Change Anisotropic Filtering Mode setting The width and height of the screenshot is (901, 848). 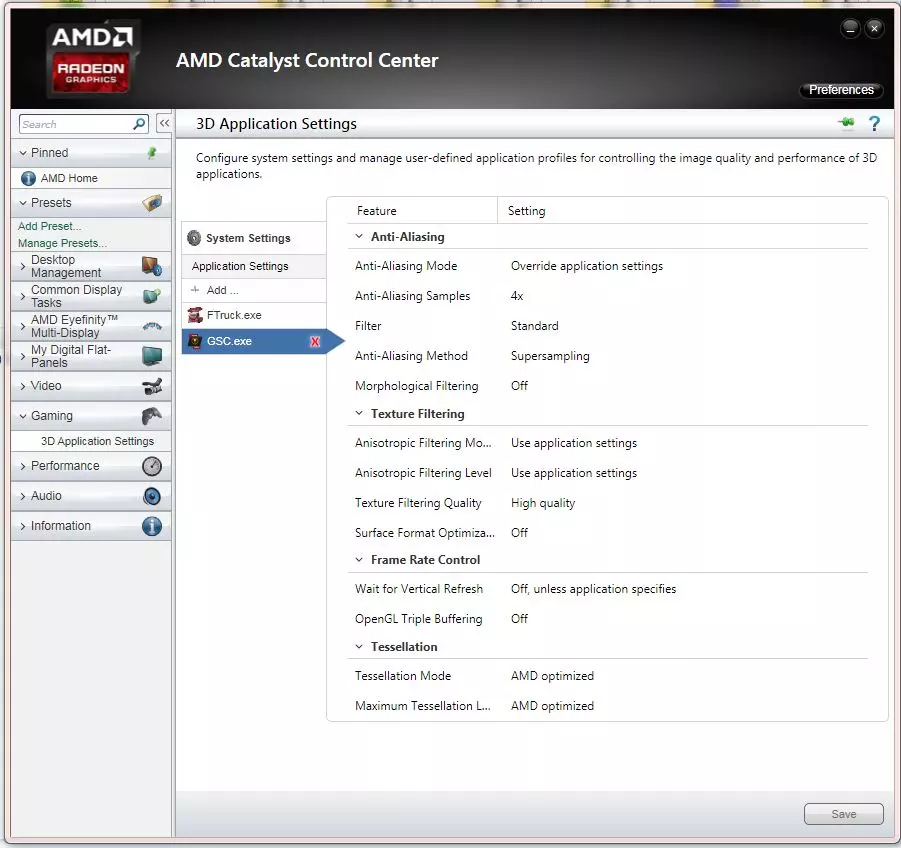573,444
